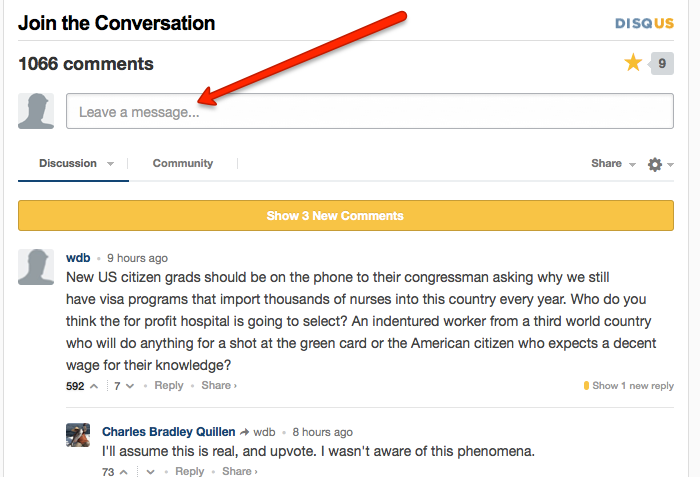Open the settings gear menu
The height and width of the screenshot is (477, 700).
click(655, 164)
